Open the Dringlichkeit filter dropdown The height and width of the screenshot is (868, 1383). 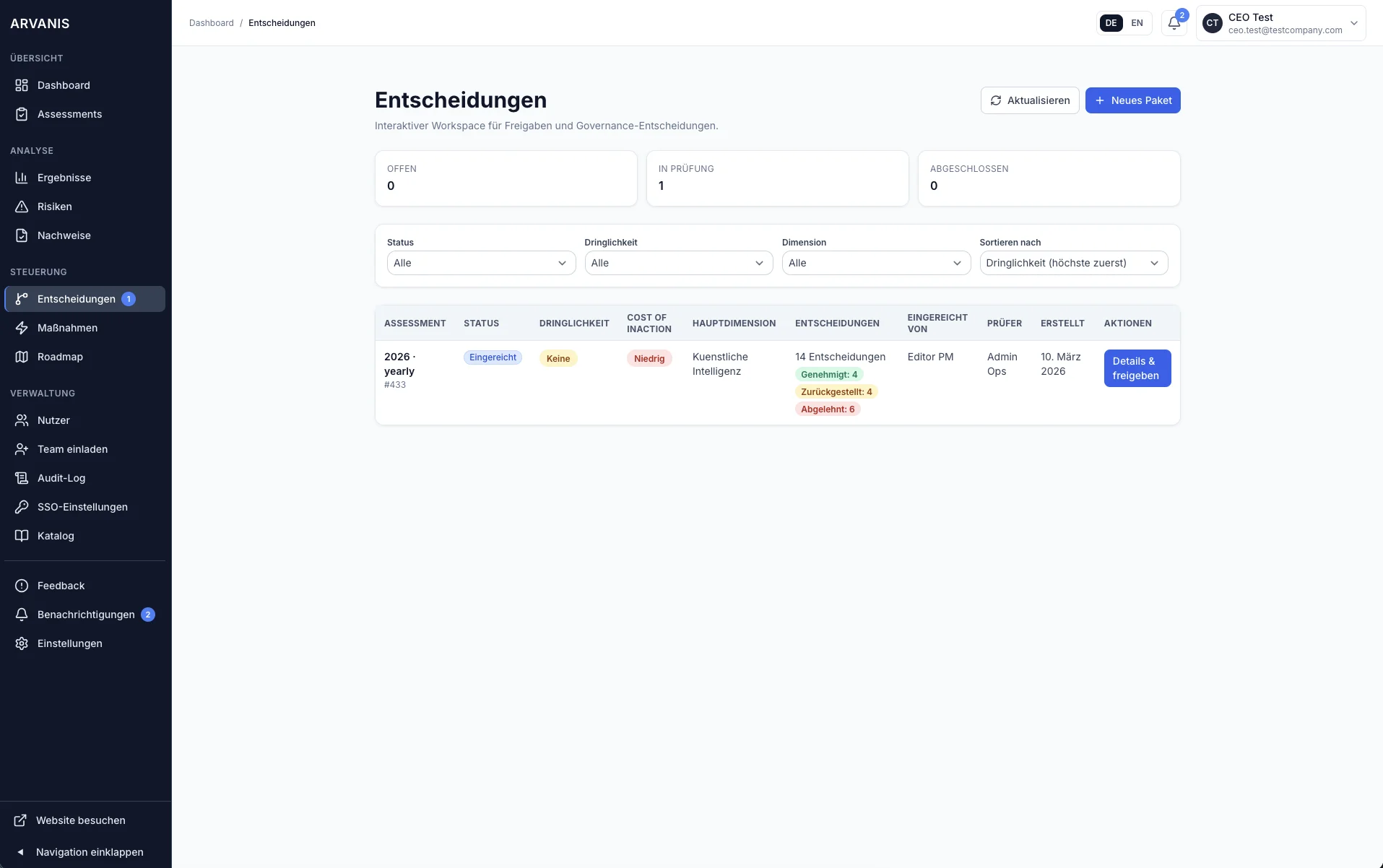678,263
